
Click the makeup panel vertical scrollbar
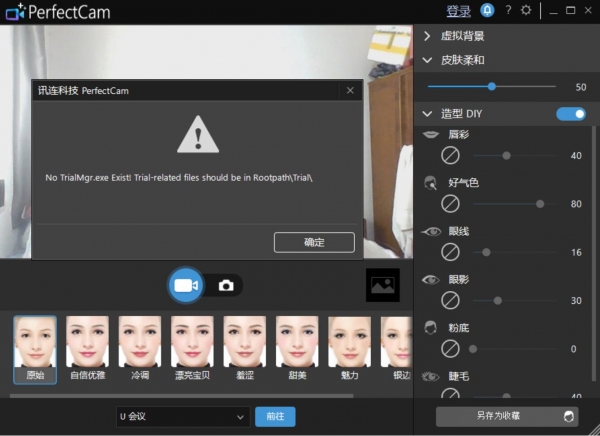594,253
